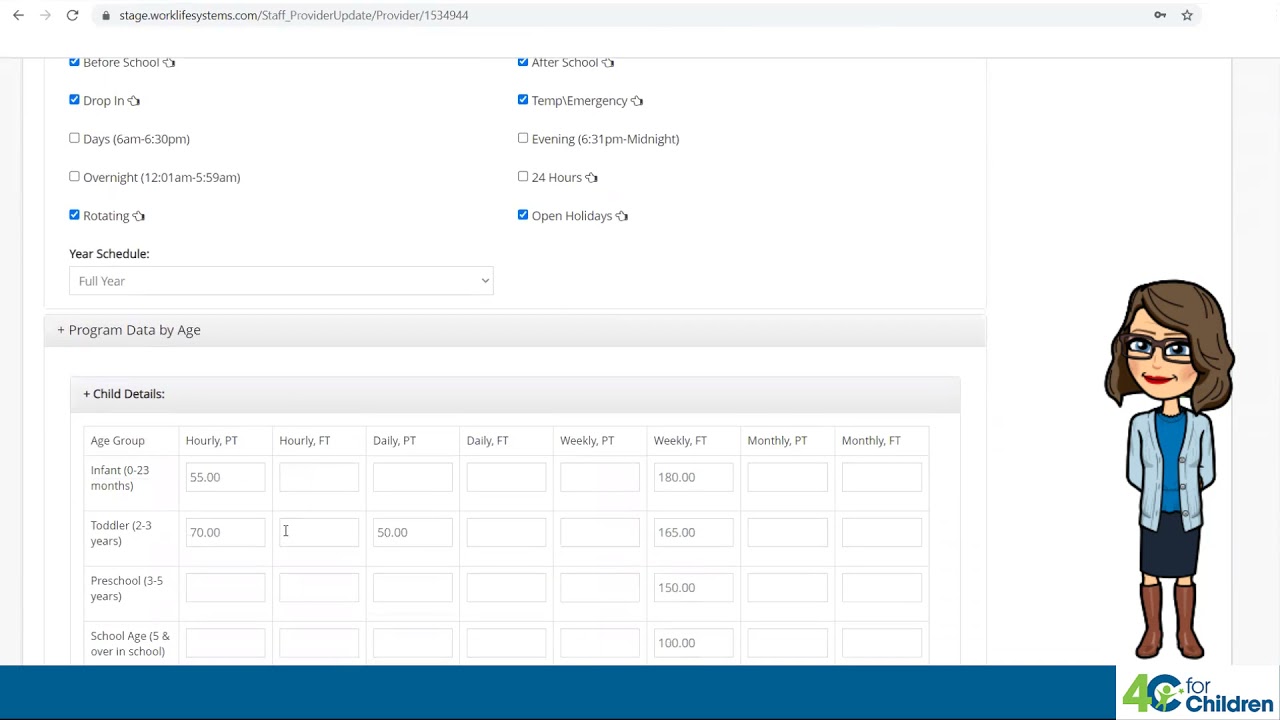Screen dimensions: 1280x720
Task: Click Infant Daily PT field
Action: [413, 477]
